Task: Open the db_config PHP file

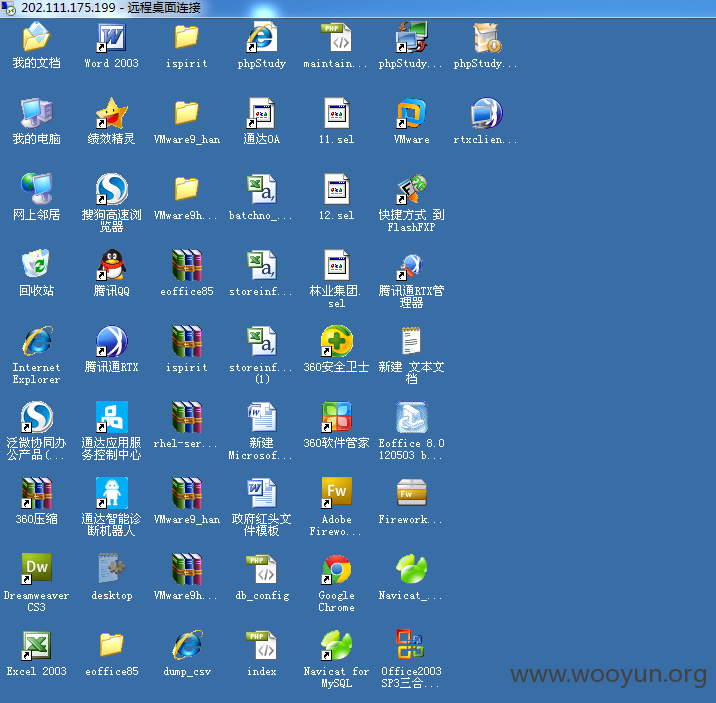Action: [261, 568]
